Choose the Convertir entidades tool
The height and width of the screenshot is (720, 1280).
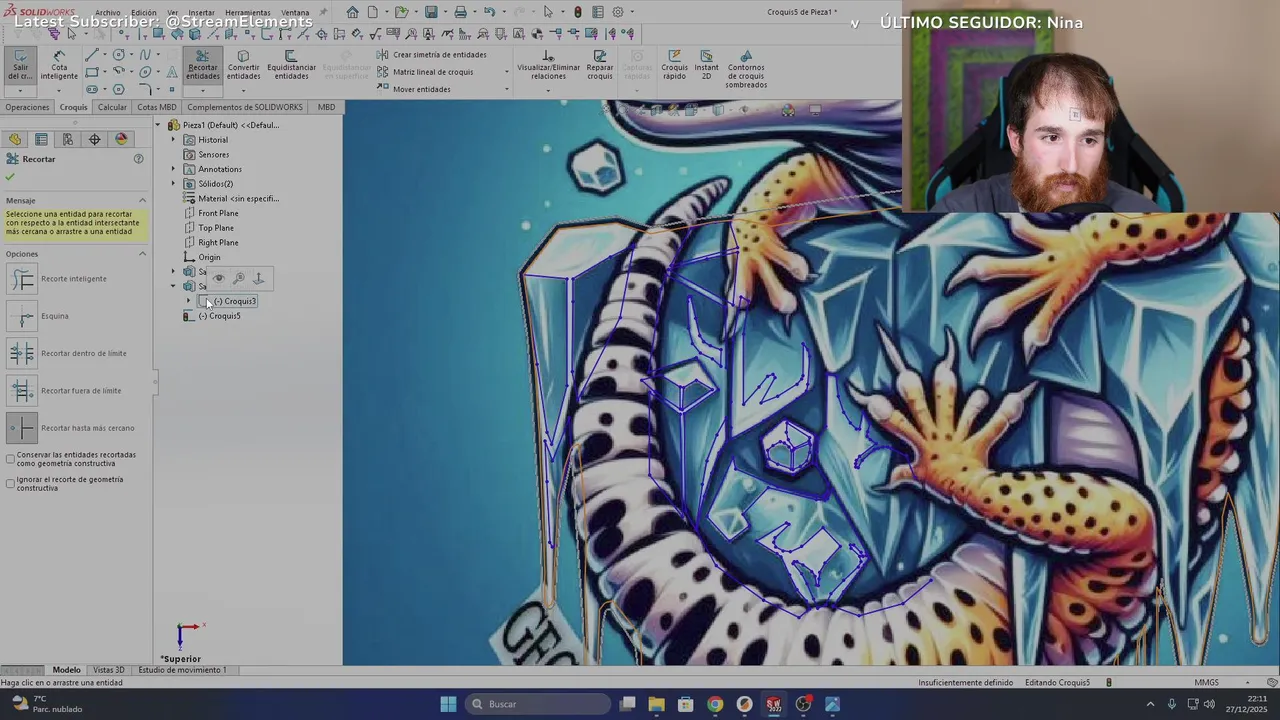point(243,64)
